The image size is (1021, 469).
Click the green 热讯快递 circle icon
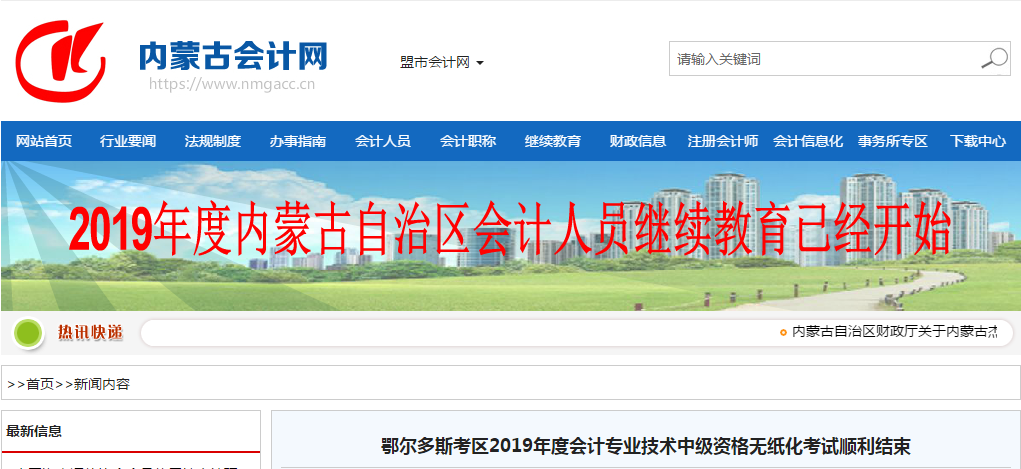(30, 332)
